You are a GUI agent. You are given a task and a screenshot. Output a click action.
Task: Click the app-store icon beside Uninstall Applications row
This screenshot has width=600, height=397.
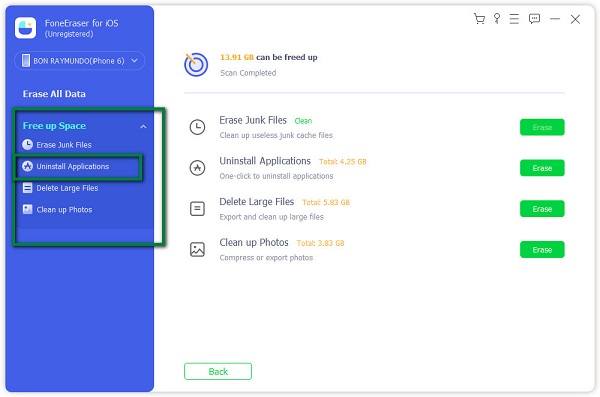[197, 168]
